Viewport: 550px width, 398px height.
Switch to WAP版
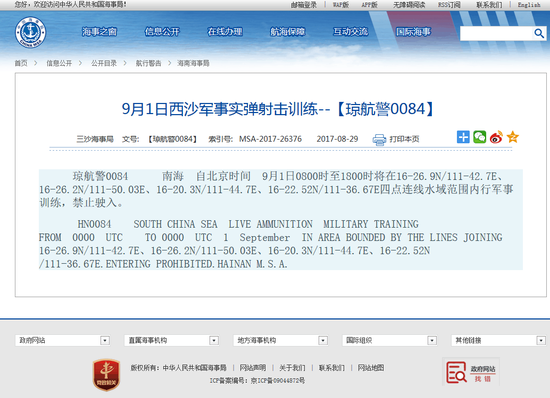click(x=341, y=5)
